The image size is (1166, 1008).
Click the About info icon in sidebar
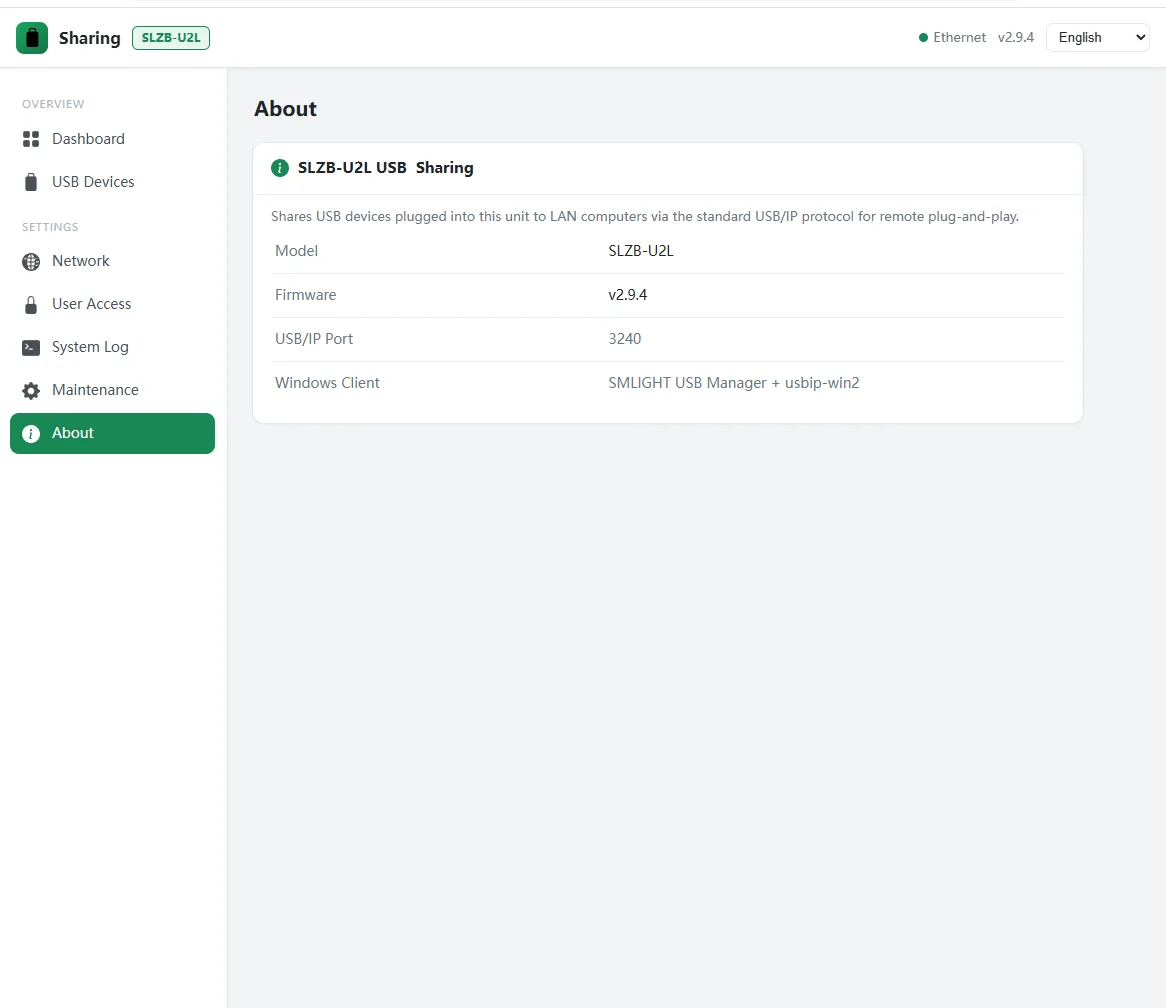point(31,433)
